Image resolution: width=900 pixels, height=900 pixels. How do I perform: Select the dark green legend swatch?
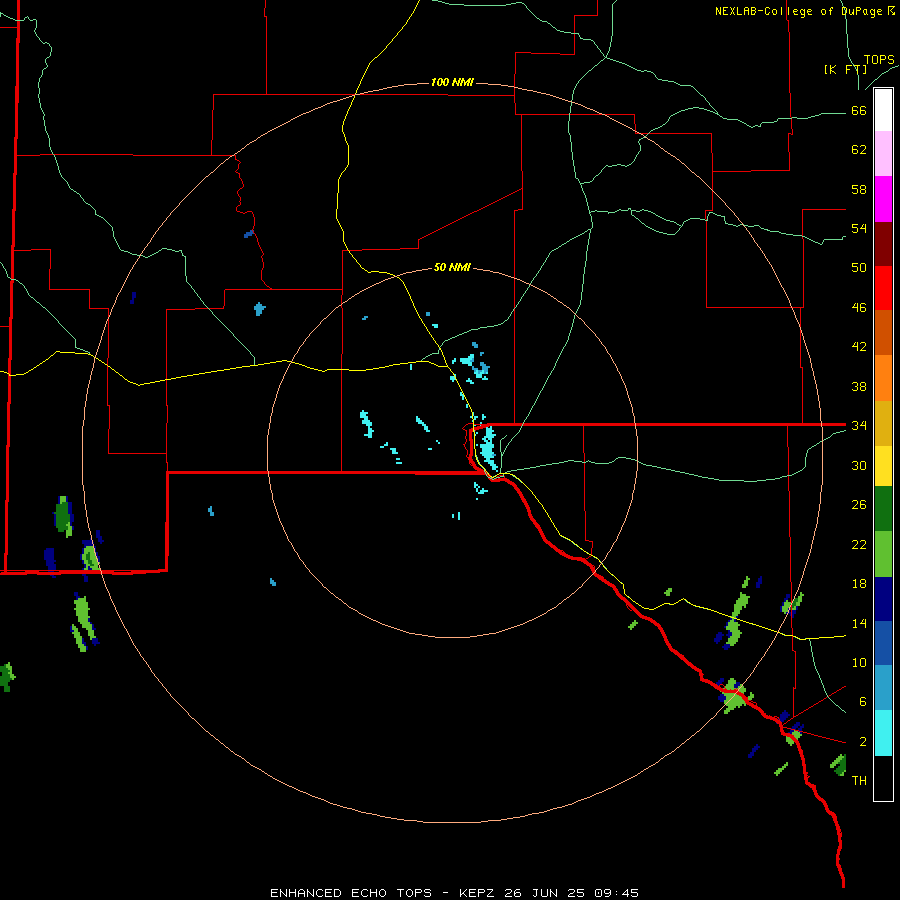(883, 509)
